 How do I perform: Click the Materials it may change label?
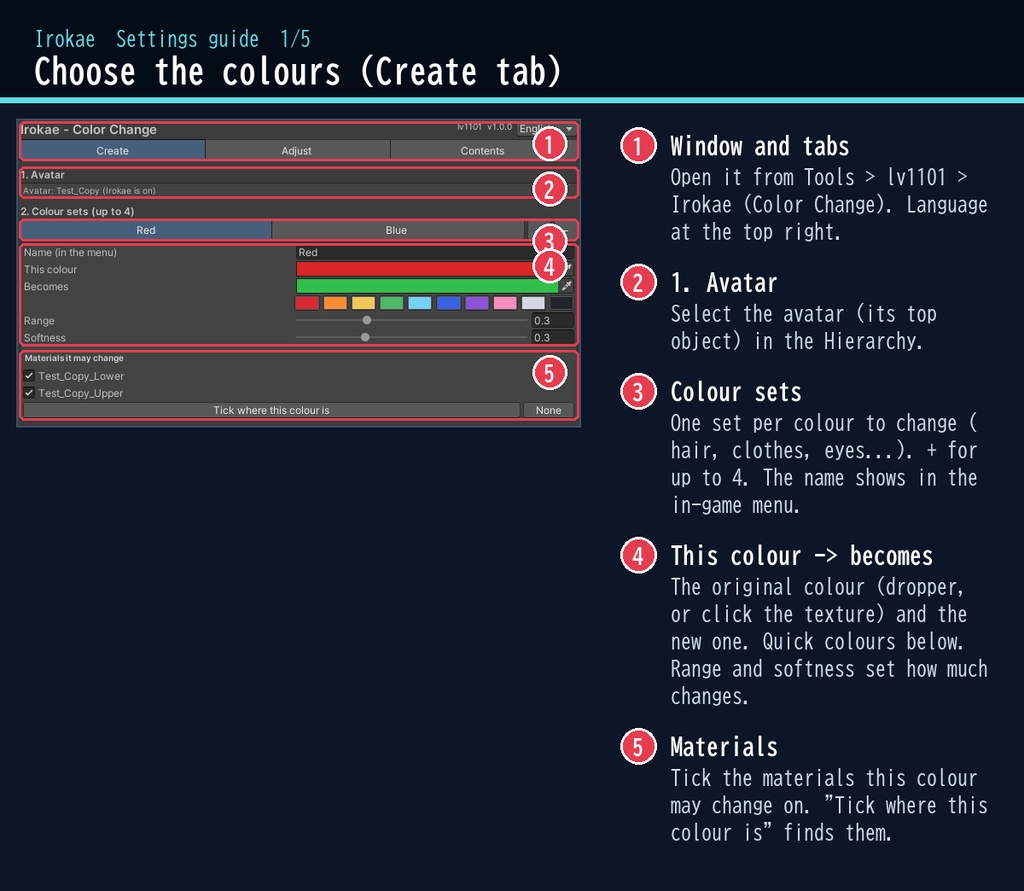74,358
